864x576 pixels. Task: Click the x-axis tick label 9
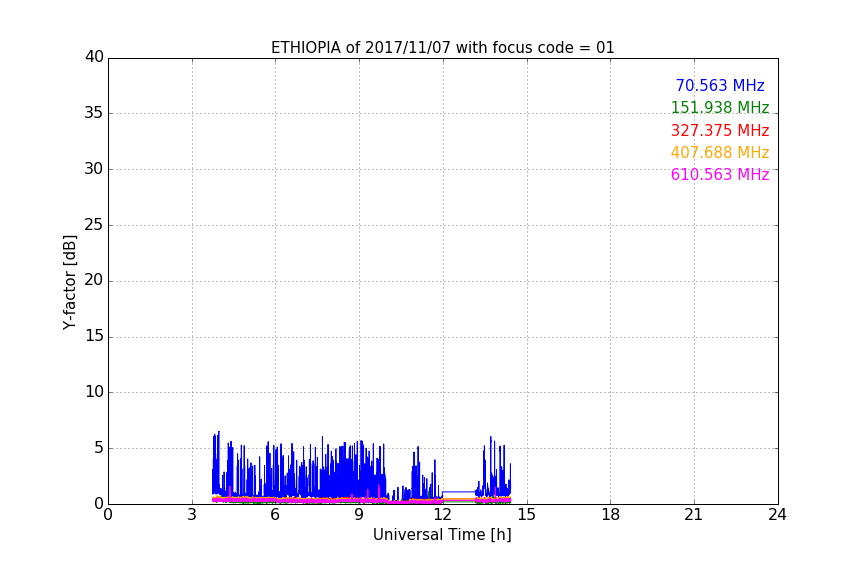(359, 515)
